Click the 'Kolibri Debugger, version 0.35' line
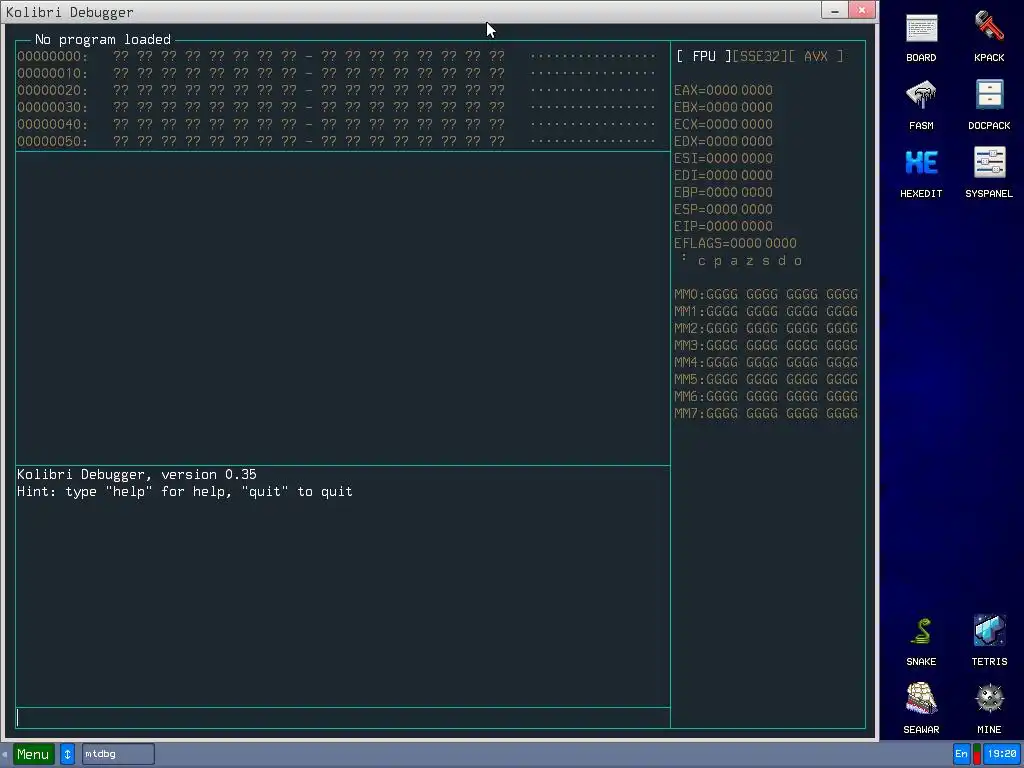 click(x=136, y=475)
